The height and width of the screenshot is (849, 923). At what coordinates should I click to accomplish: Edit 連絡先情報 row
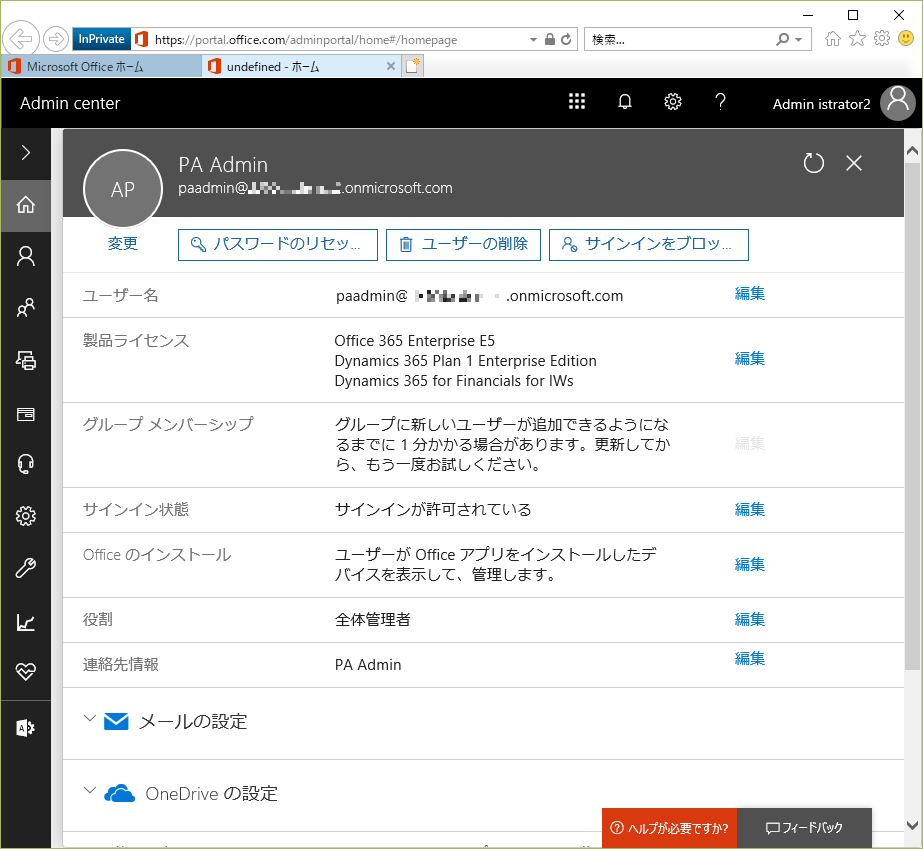pos(750,659)
